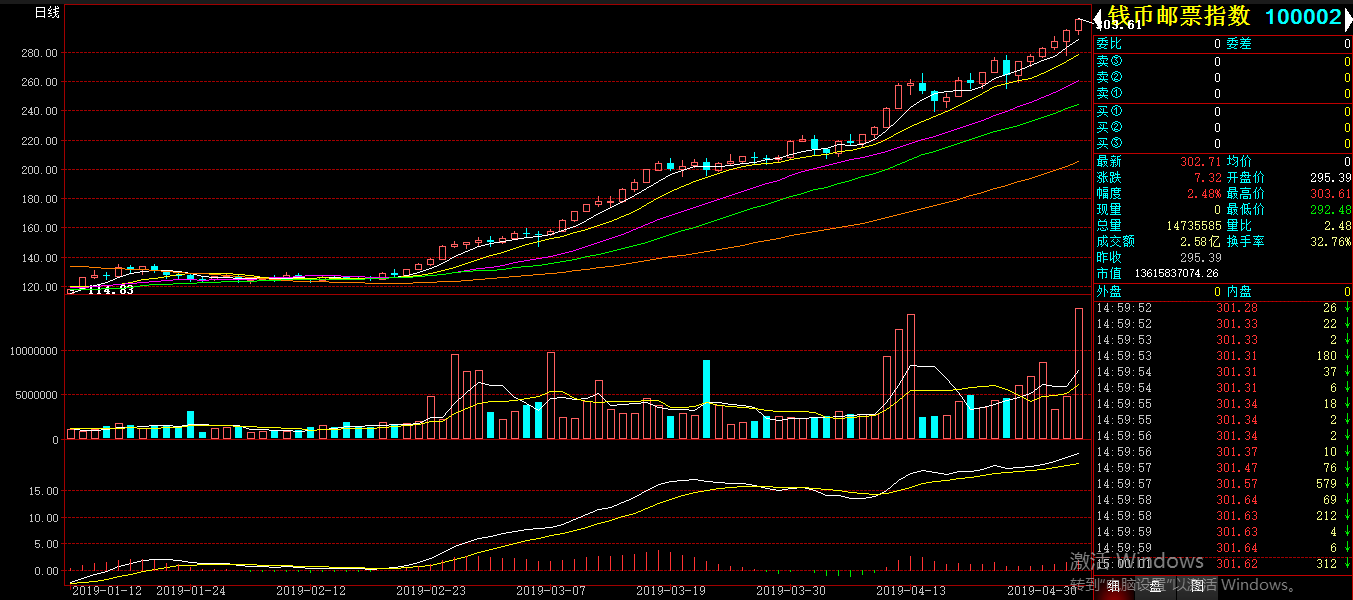The width and height of the screenshot is (1353, 600).
Task: Click the 5000000 volume axis label
Action: tap(35, 396)
